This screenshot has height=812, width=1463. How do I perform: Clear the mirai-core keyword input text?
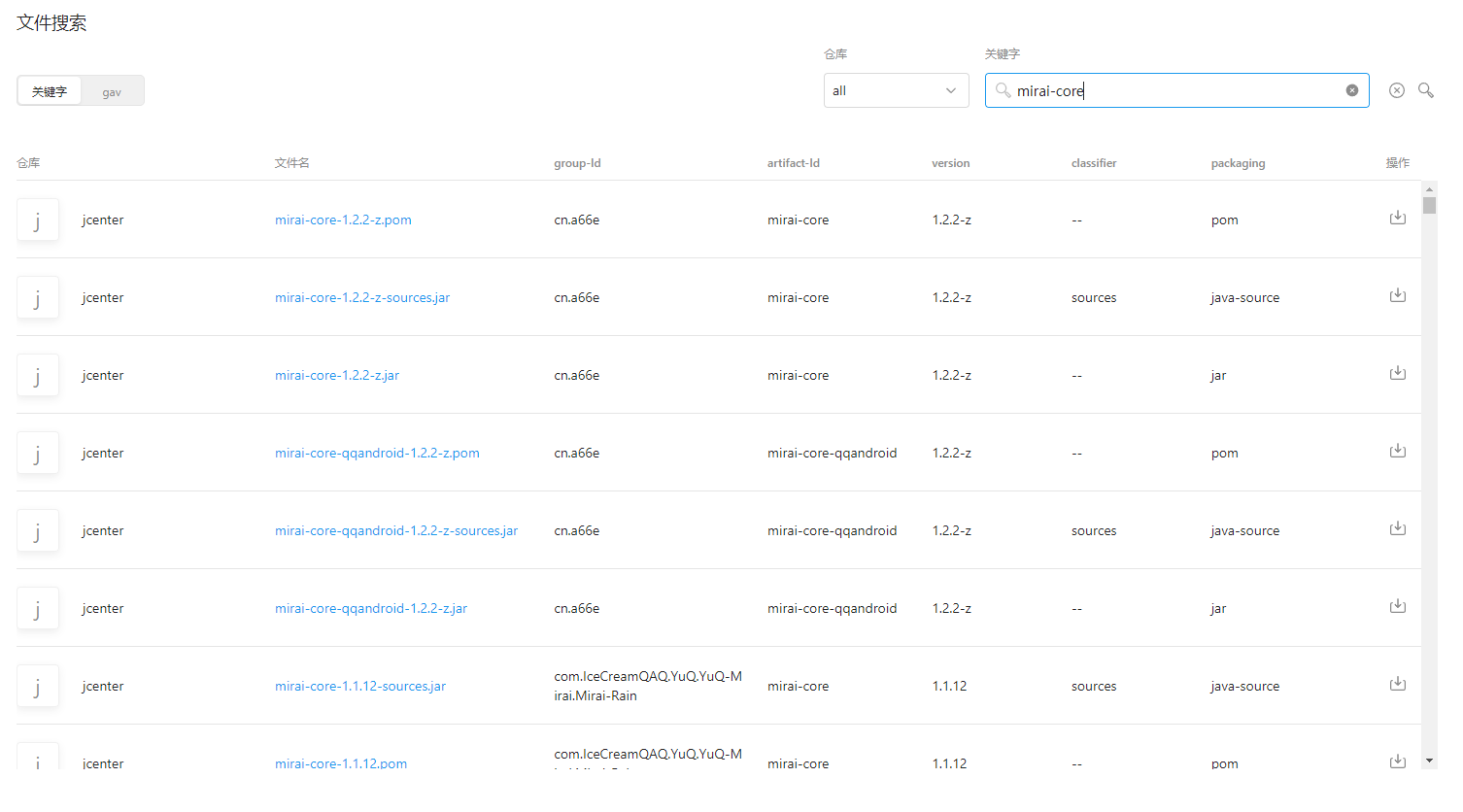coord(1351,90)
